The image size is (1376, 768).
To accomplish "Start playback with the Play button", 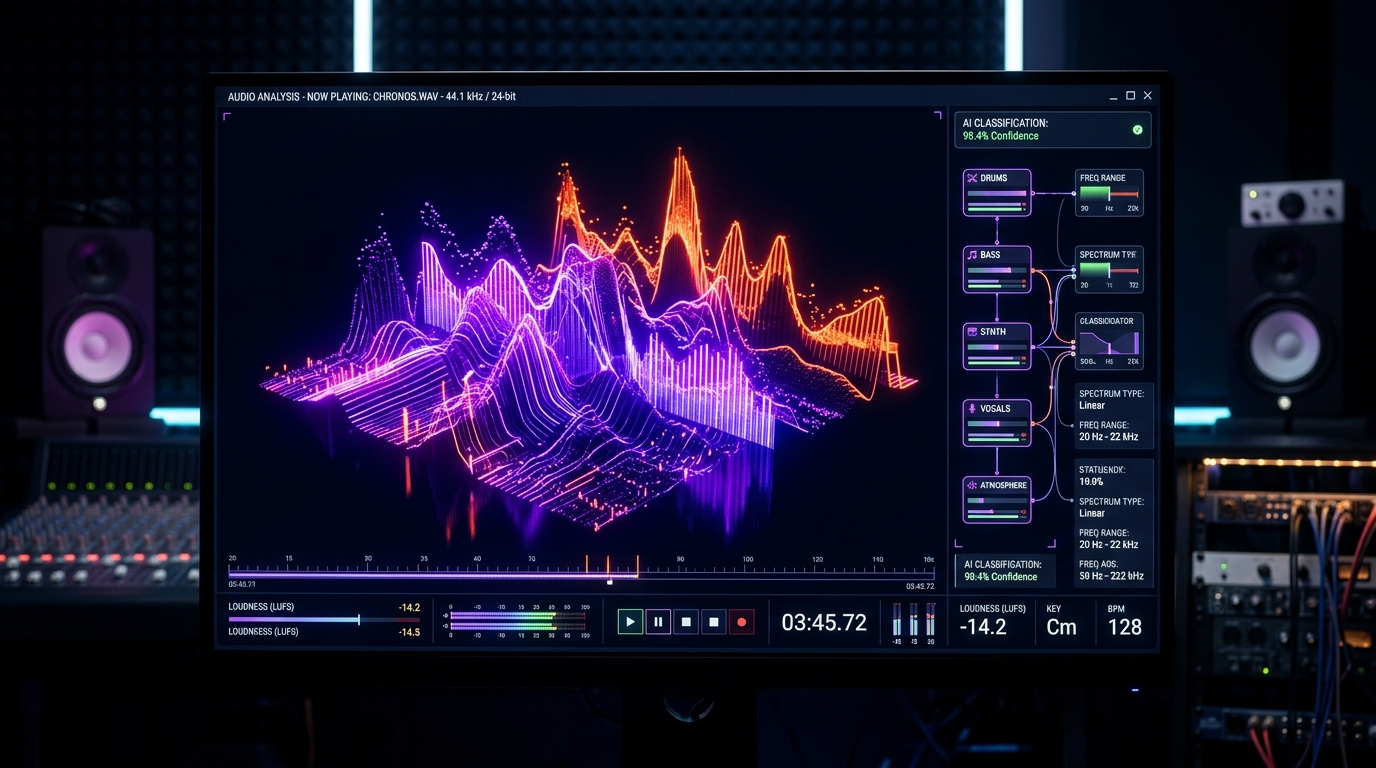I will coord(630,622).
